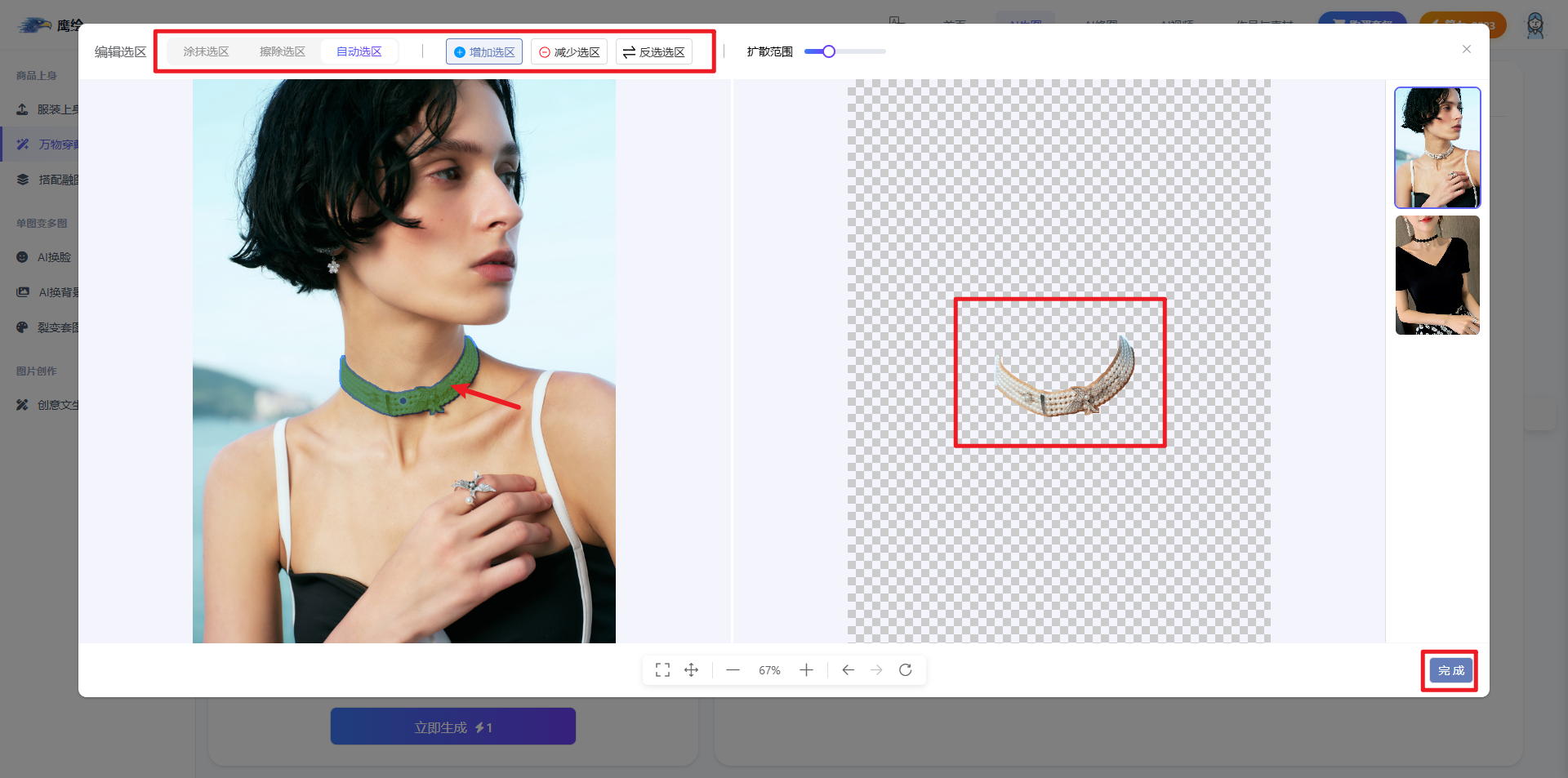Click the 67% zoom level display

coord(769,670)
